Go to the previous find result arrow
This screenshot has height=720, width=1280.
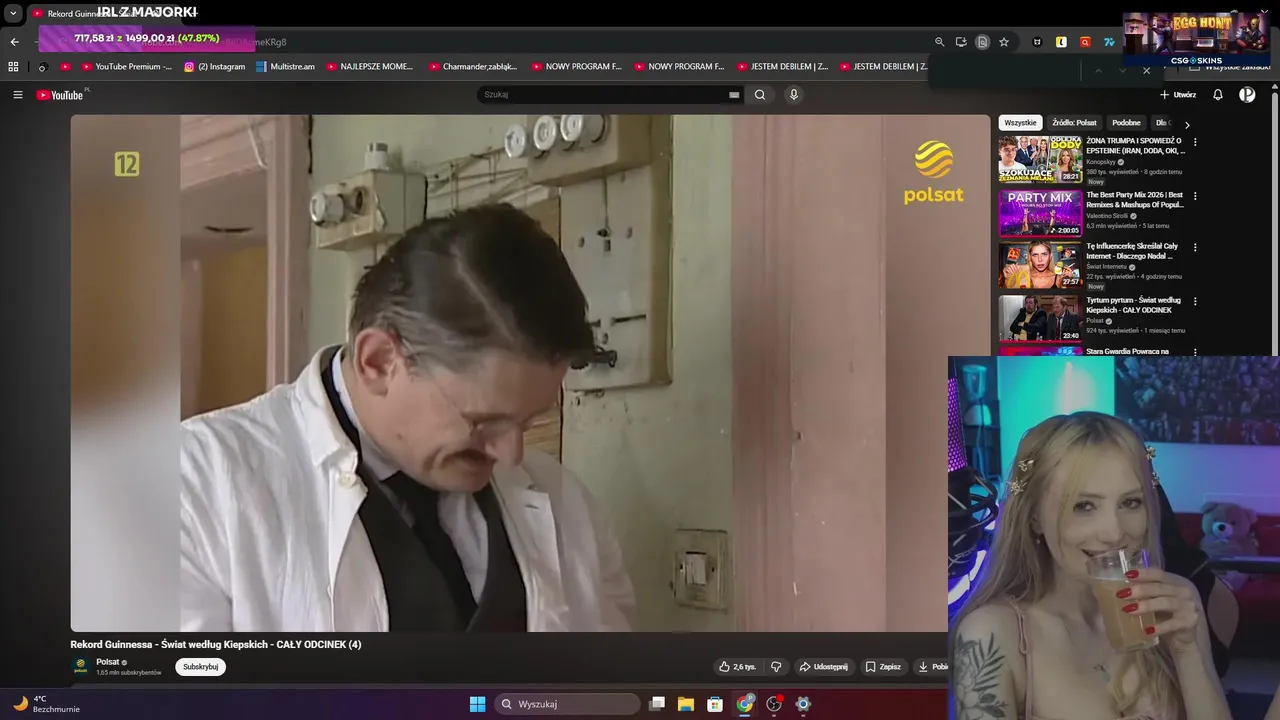tap(1098, 71)
